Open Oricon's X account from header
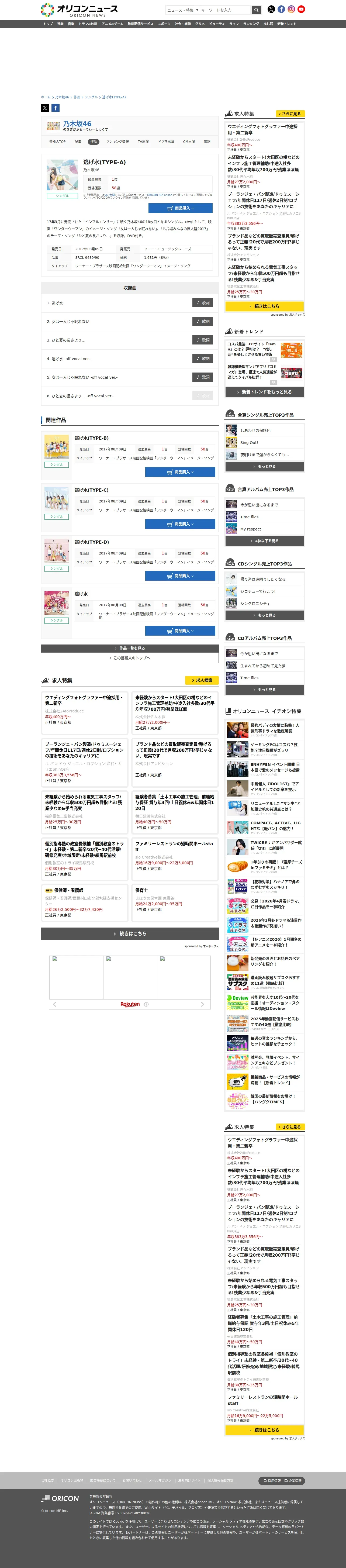Viewport: 346px width, 1568px height. tap(271, 9)
